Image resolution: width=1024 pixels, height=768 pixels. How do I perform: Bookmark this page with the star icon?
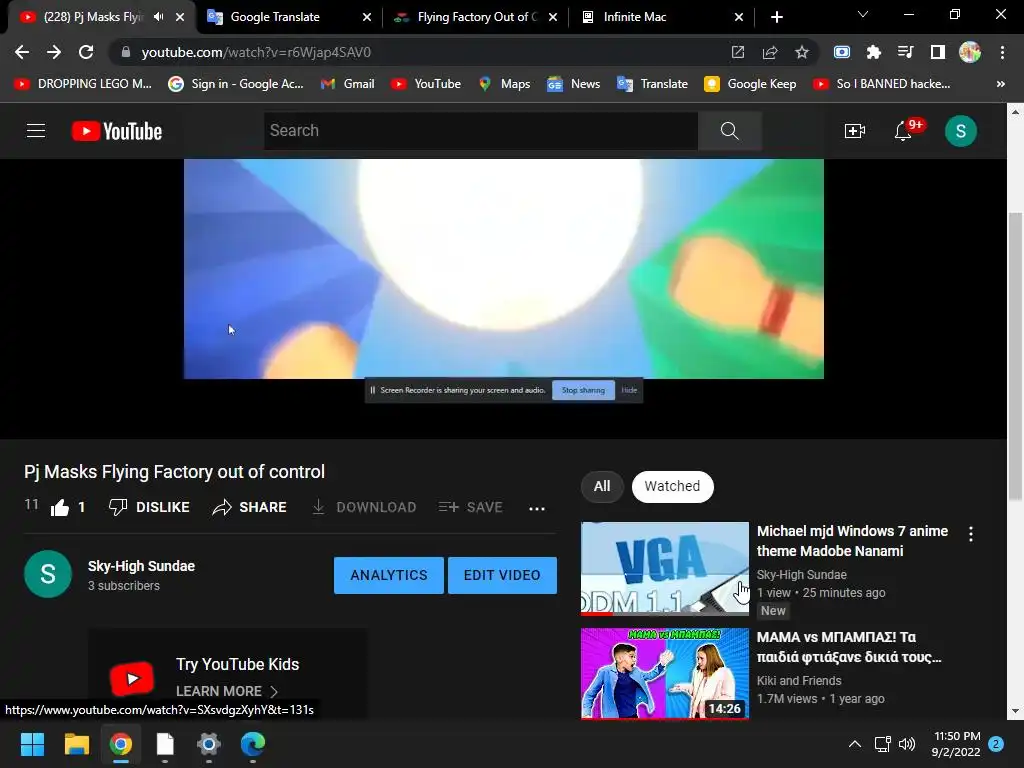[802, 52]
